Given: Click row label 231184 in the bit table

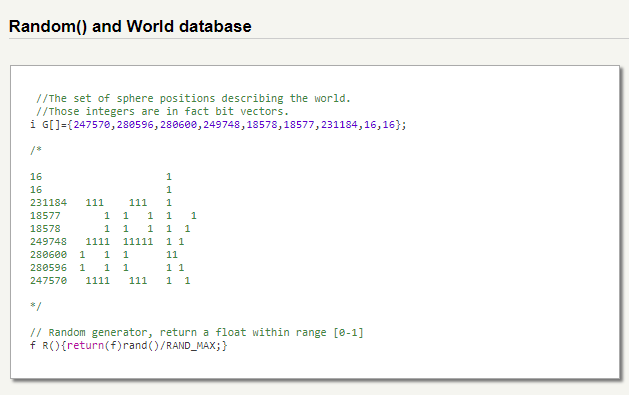Looking at the screenshot, I should [x=49, y=203].
